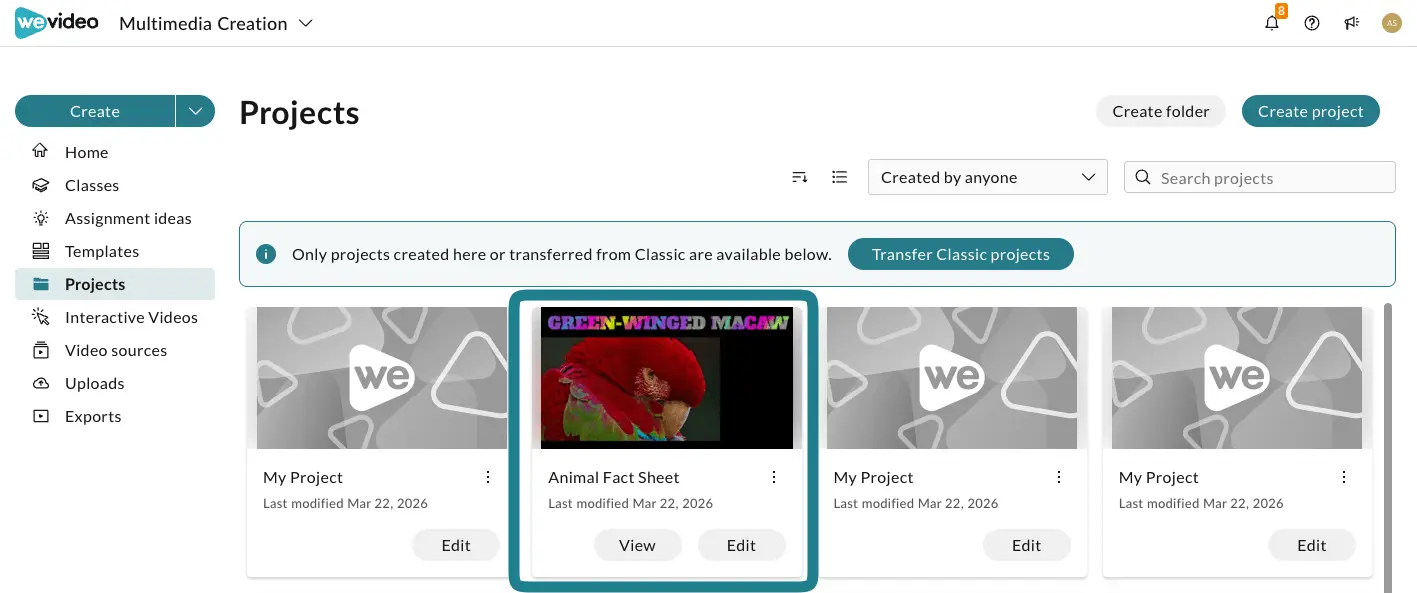Click View on Animal Fact Sheet
Viewport: 1417px width, 593px height.
pyautogui.click(x=637, y=545)
